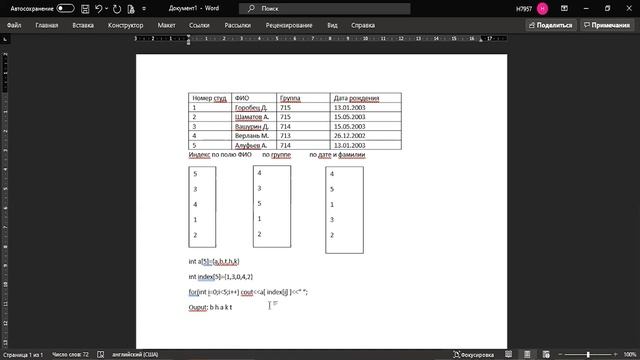Click the Группа header cell
The image size is (640, 360).
click(x=303, y=98)
